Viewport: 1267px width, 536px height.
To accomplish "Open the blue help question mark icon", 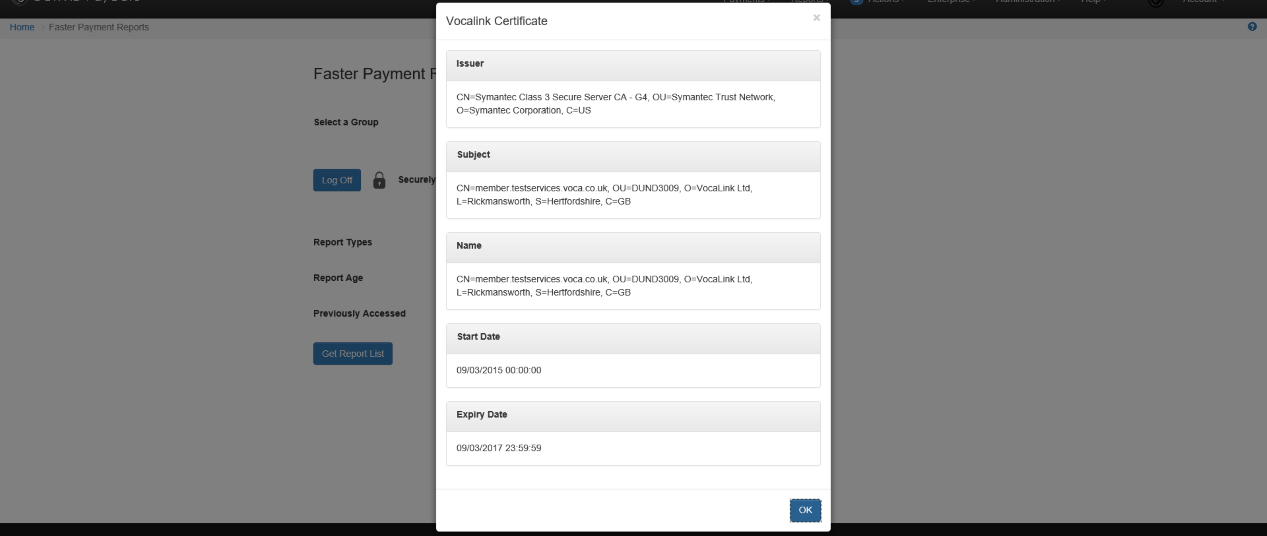I will (x=1252, y=27).
